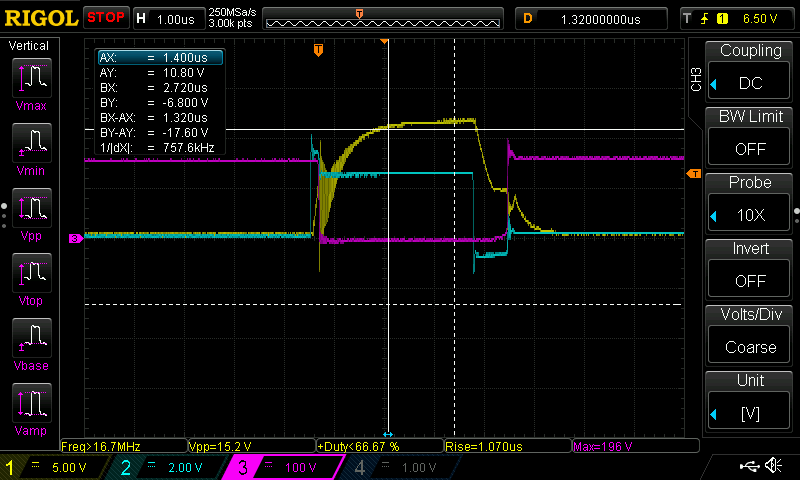Click the Vpp=15.2 V measurement
Image resolution: width=800 pixels, height=480 pixels.
click(x=252, y=446)
